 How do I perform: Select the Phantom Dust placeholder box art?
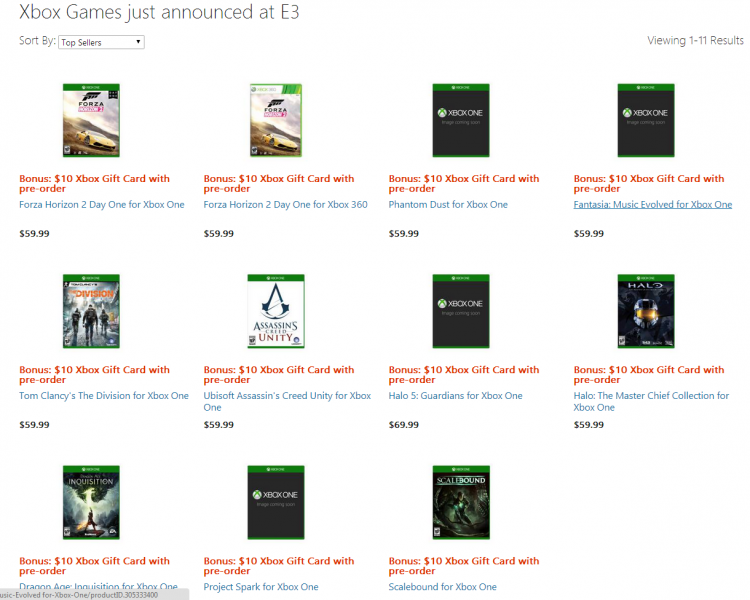tap(461, 120)
